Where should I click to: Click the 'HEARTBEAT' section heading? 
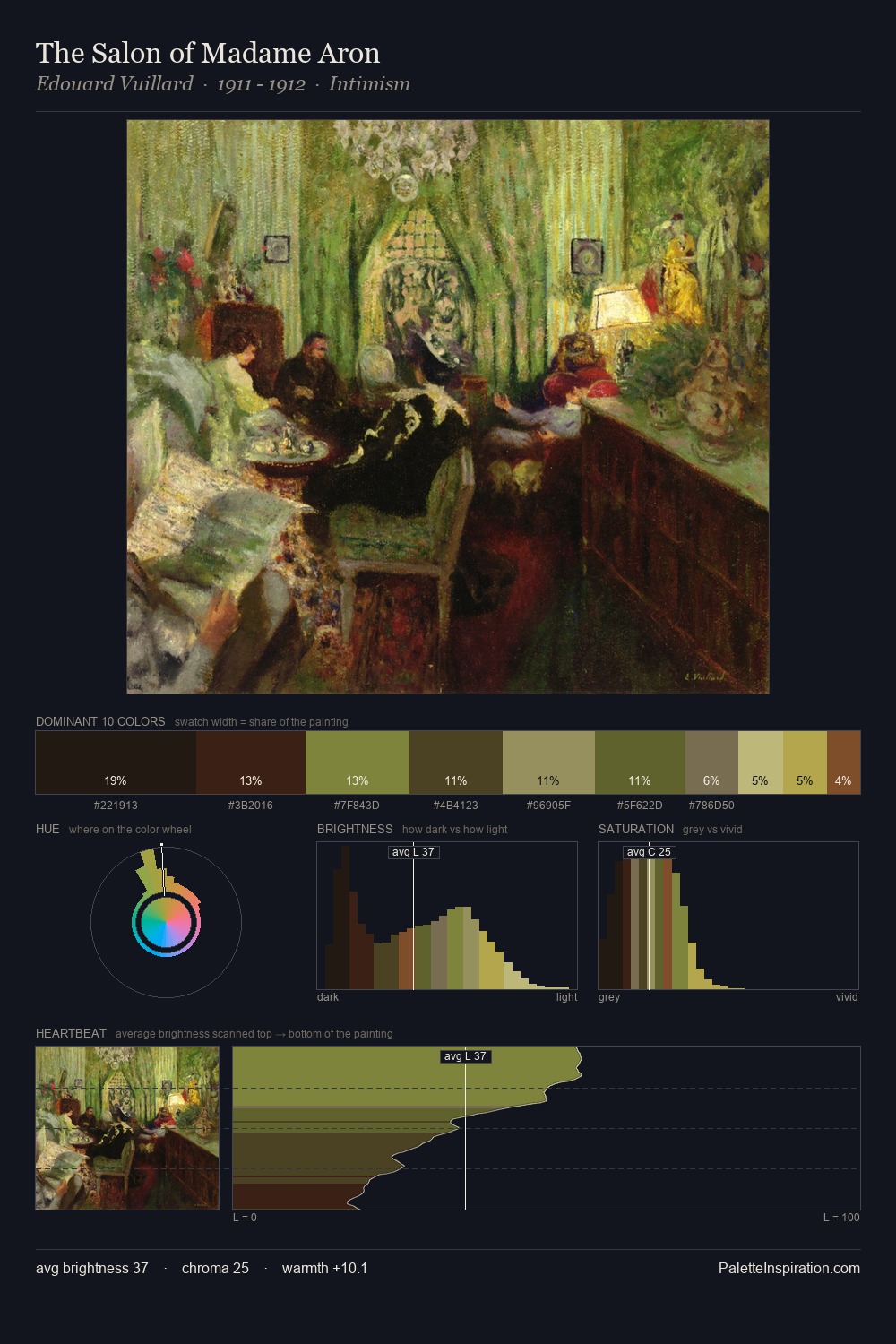click(71, 1033)
